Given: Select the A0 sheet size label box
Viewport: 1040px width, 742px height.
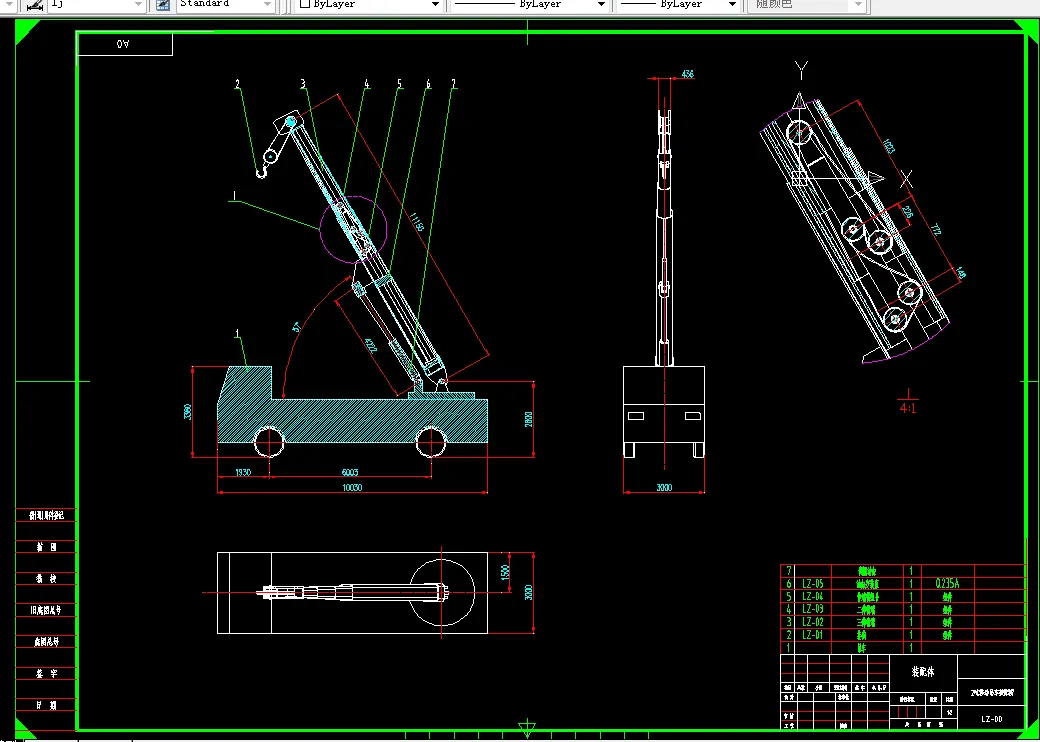Looking at the screenshot, I should (125, 44).
